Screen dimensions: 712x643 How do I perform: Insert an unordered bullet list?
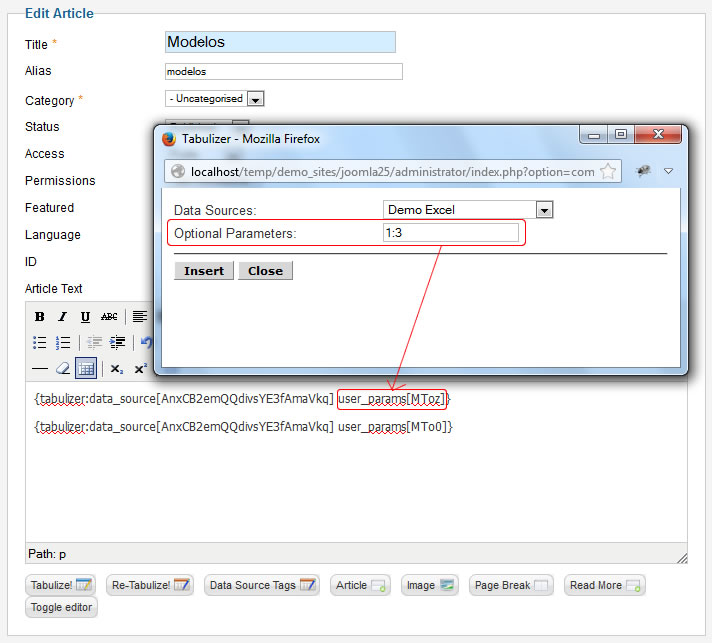tap(40, 342)
